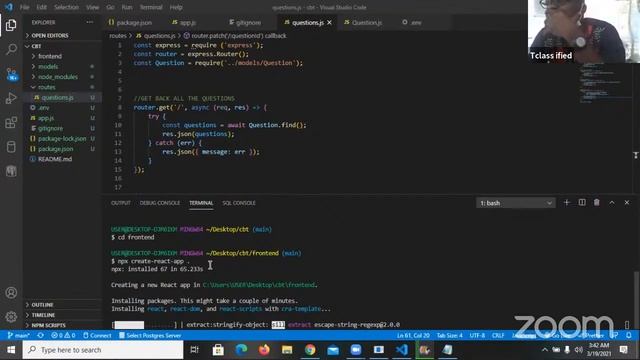Click the notifications bell in status bar
The height and width of the screenshot is (360, 640).
(629, 336)
